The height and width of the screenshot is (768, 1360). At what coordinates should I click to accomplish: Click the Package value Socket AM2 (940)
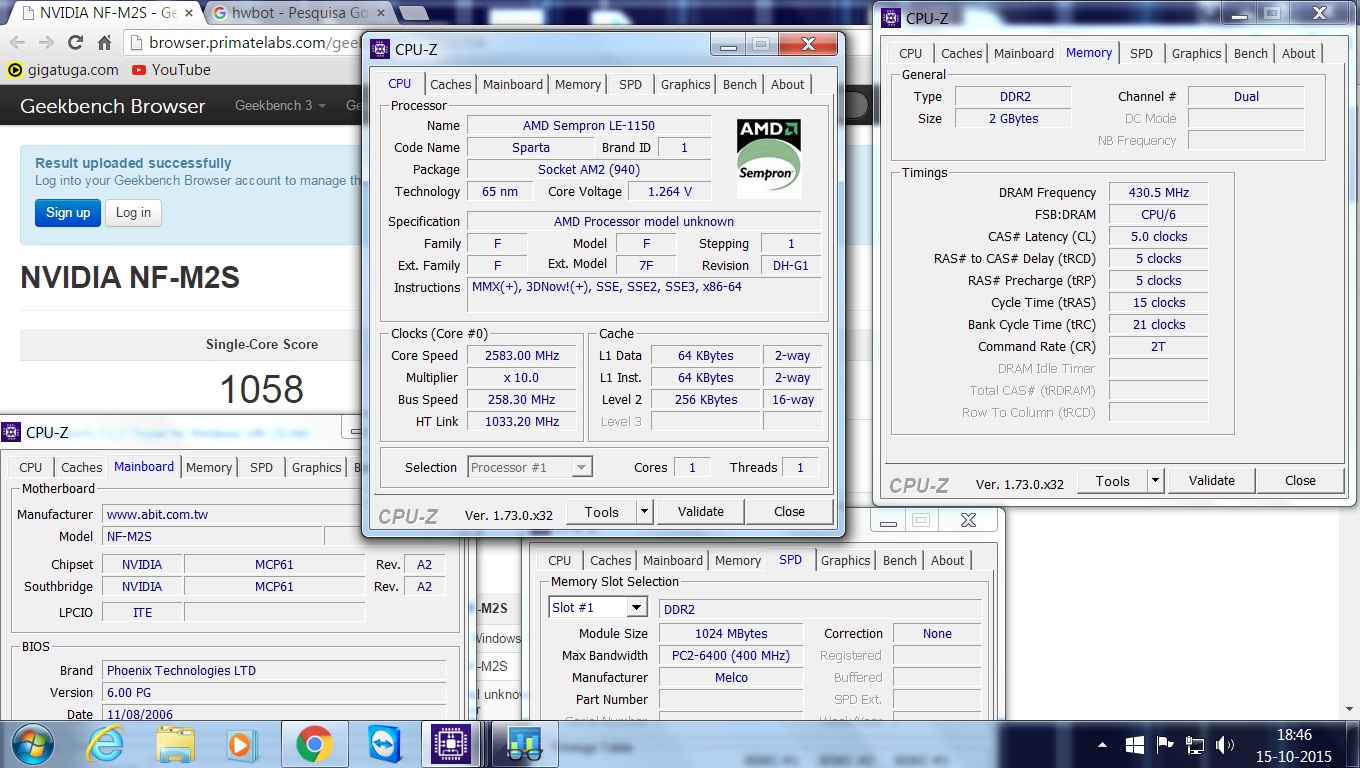(x=588, y=170)
